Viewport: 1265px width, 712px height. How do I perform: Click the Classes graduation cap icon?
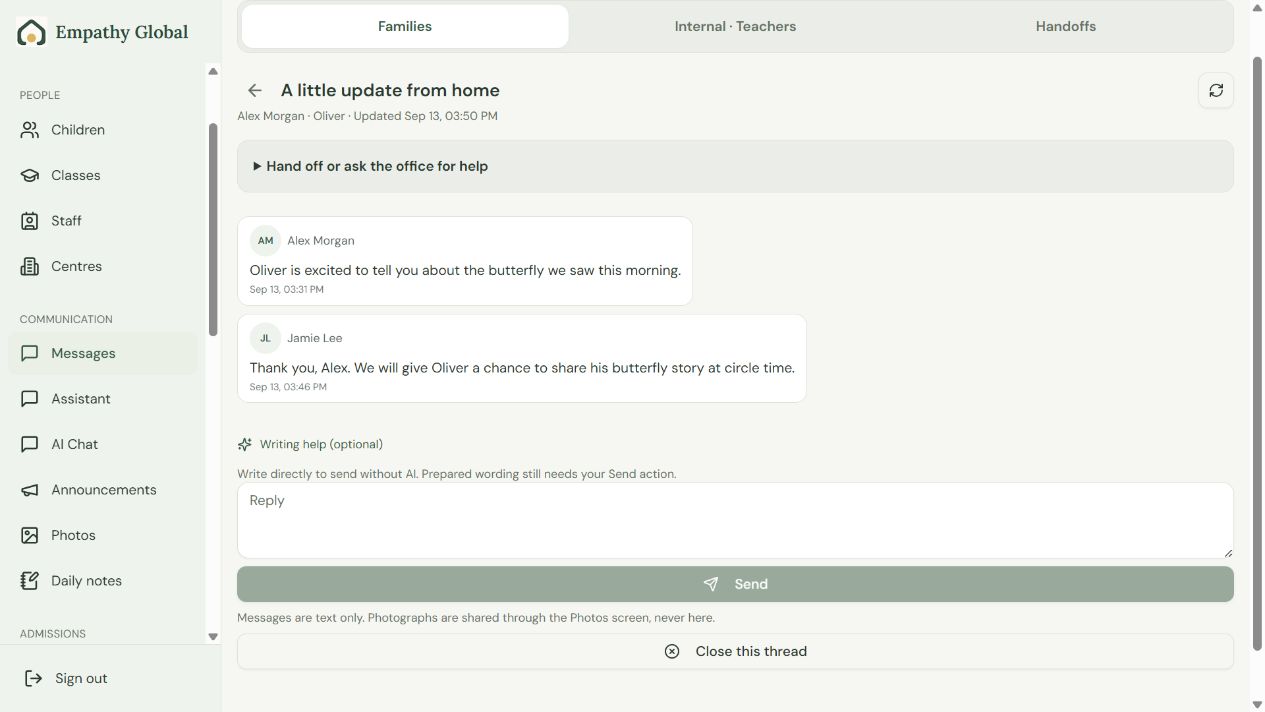coord(30,175)
